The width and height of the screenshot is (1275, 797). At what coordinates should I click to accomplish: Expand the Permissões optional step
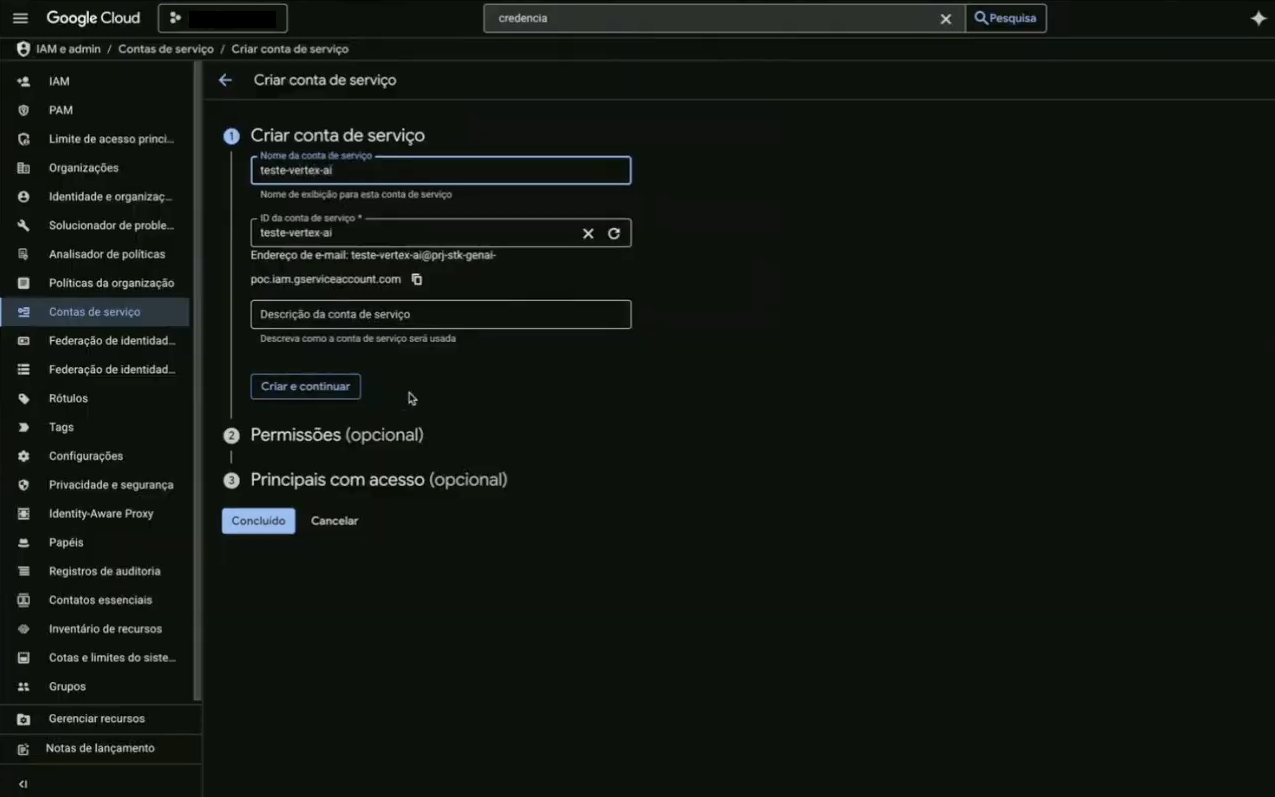tap(336, 435)
